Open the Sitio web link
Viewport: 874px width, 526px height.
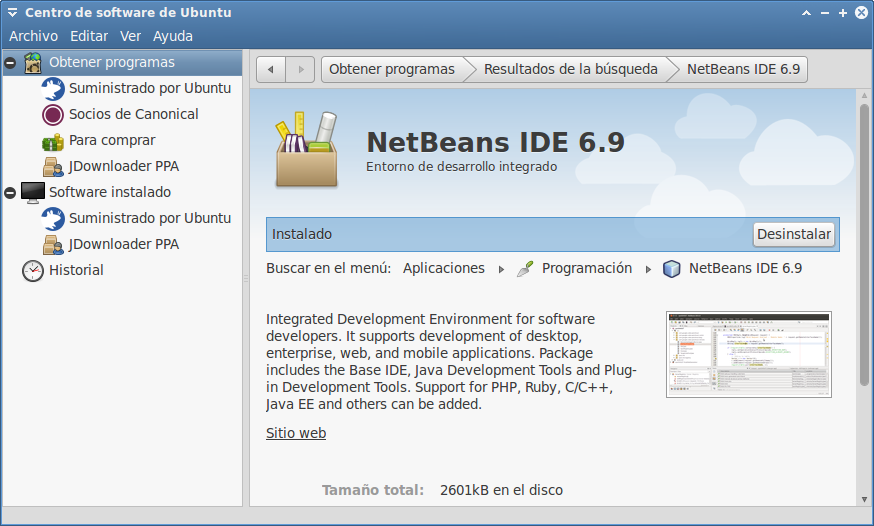point(296,433)
